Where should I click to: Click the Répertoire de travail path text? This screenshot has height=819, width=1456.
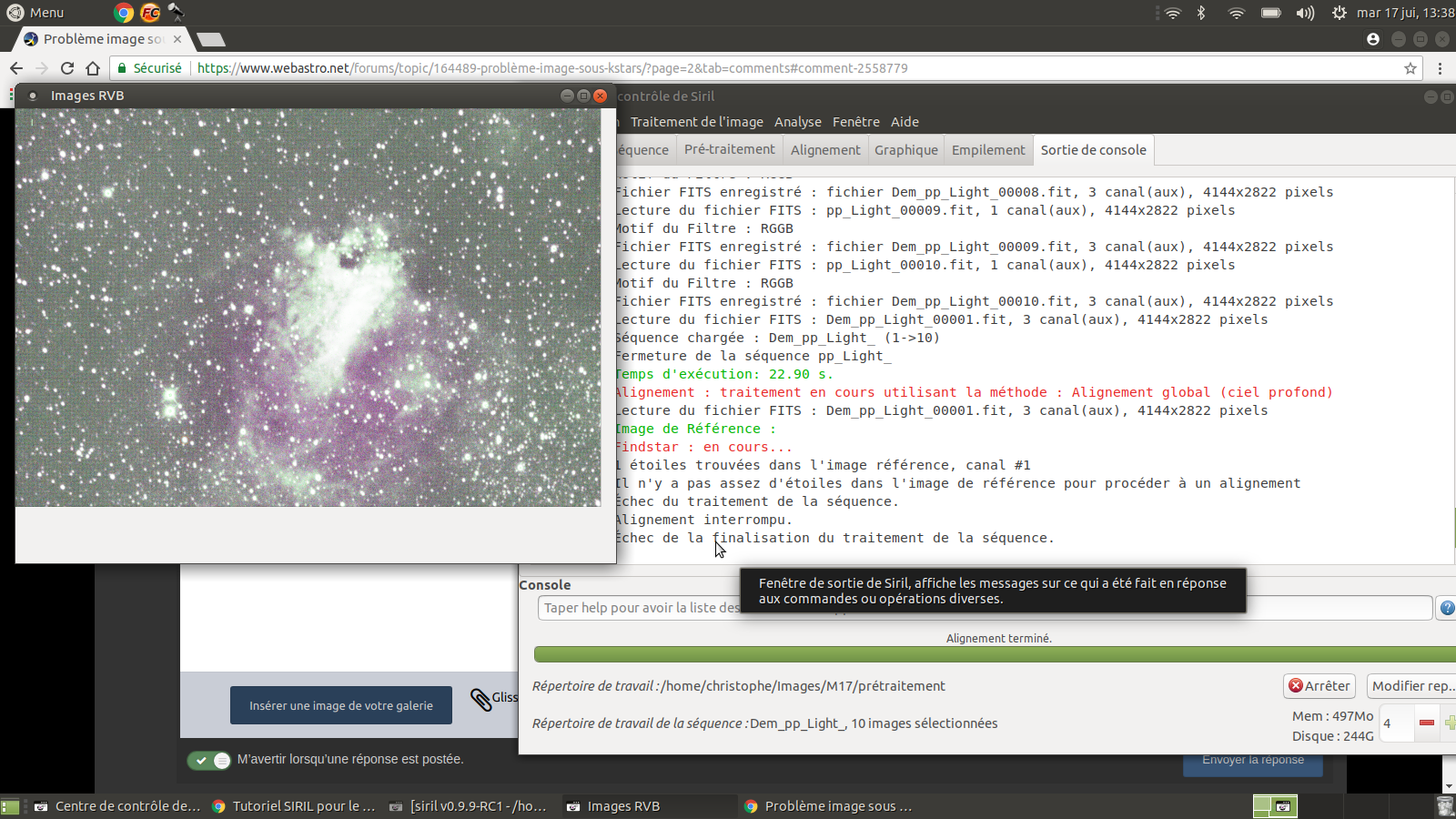tap(804, 686)
